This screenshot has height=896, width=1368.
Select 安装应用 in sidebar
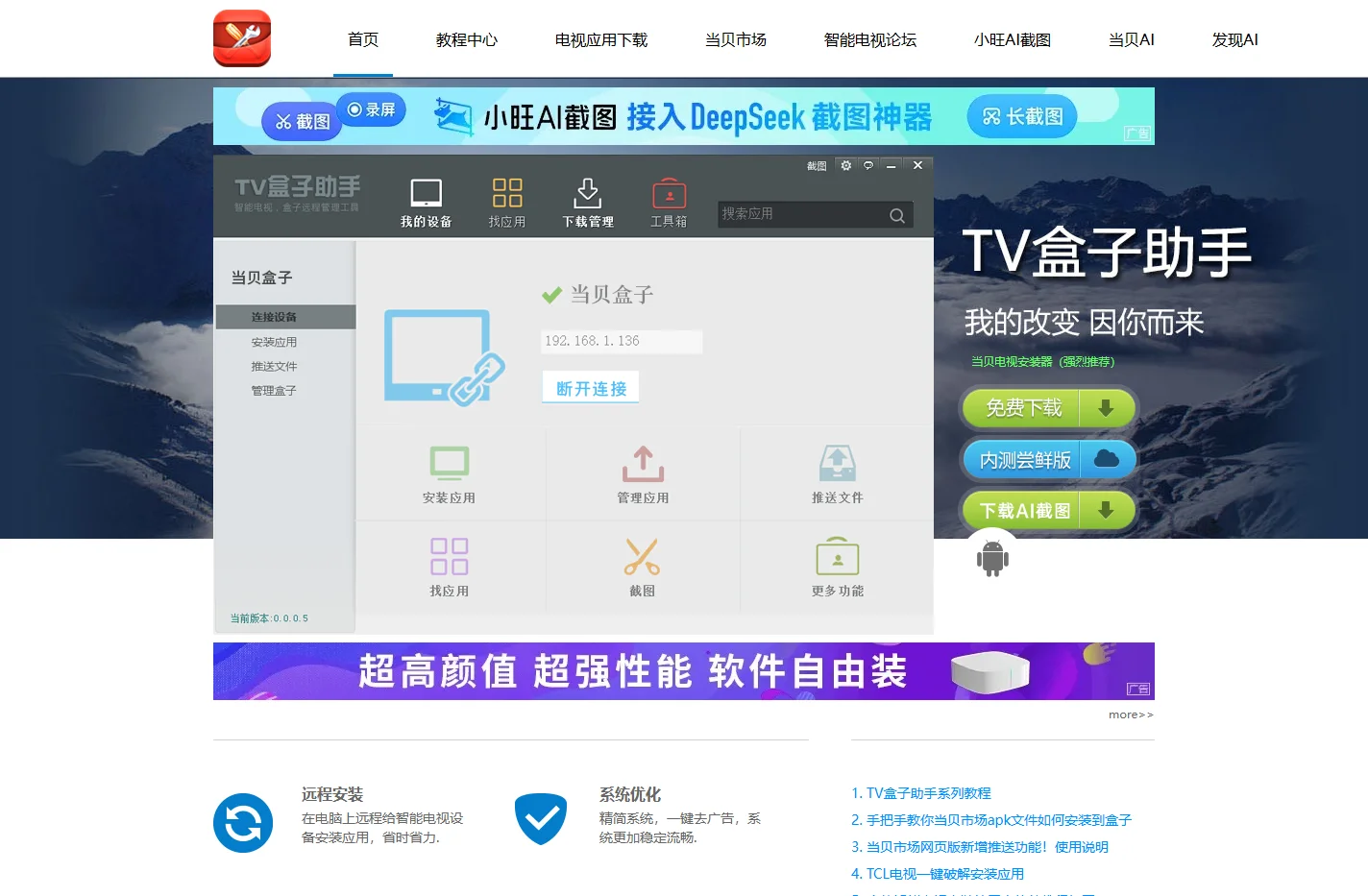(x=274, y=342)
